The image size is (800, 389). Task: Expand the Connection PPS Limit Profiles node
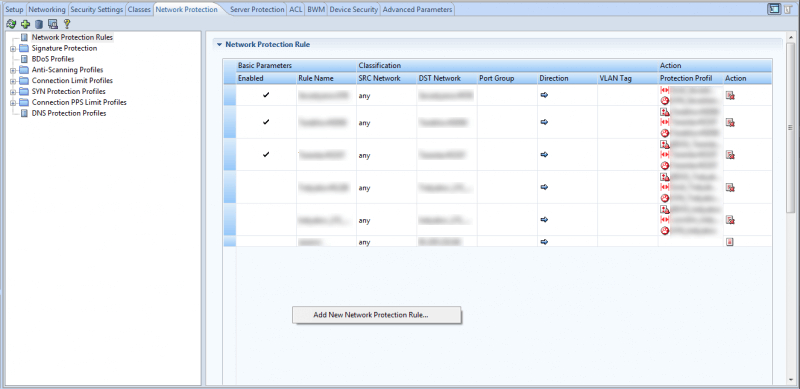[x=13, y=103]
